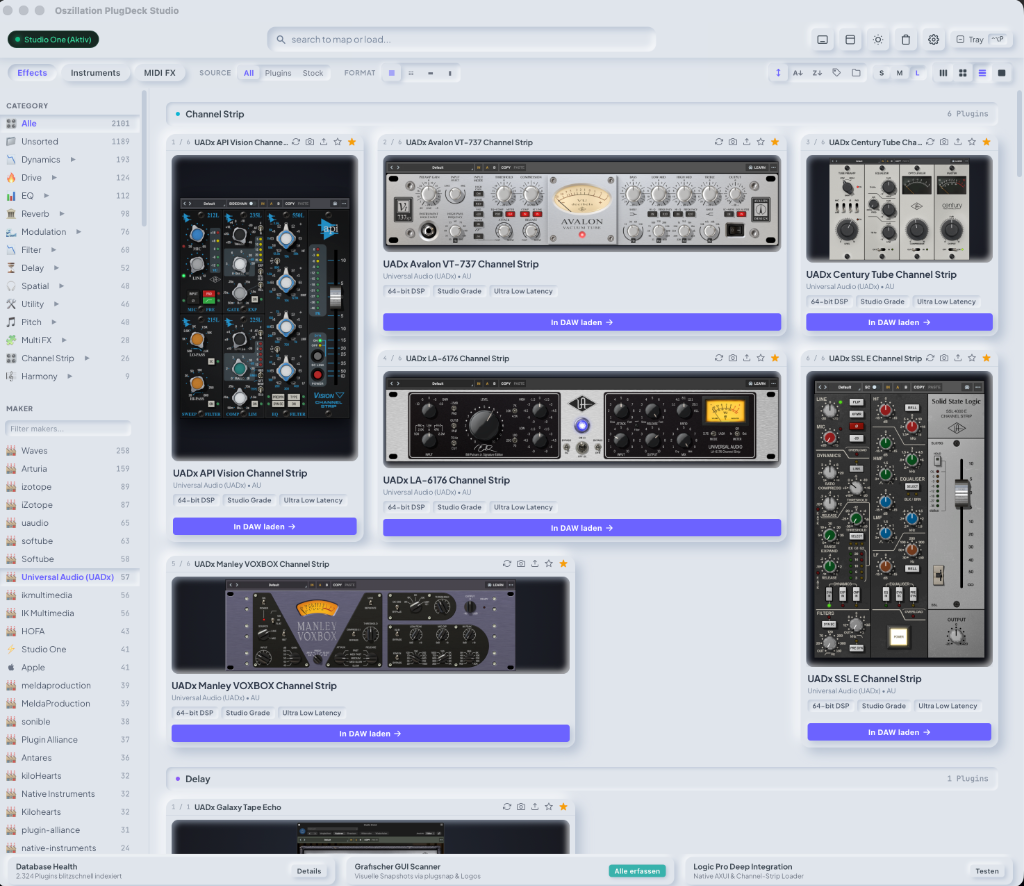The image size is (1024, 886).
Task: Select the Stock source filter
Action: tap(313, 73)
